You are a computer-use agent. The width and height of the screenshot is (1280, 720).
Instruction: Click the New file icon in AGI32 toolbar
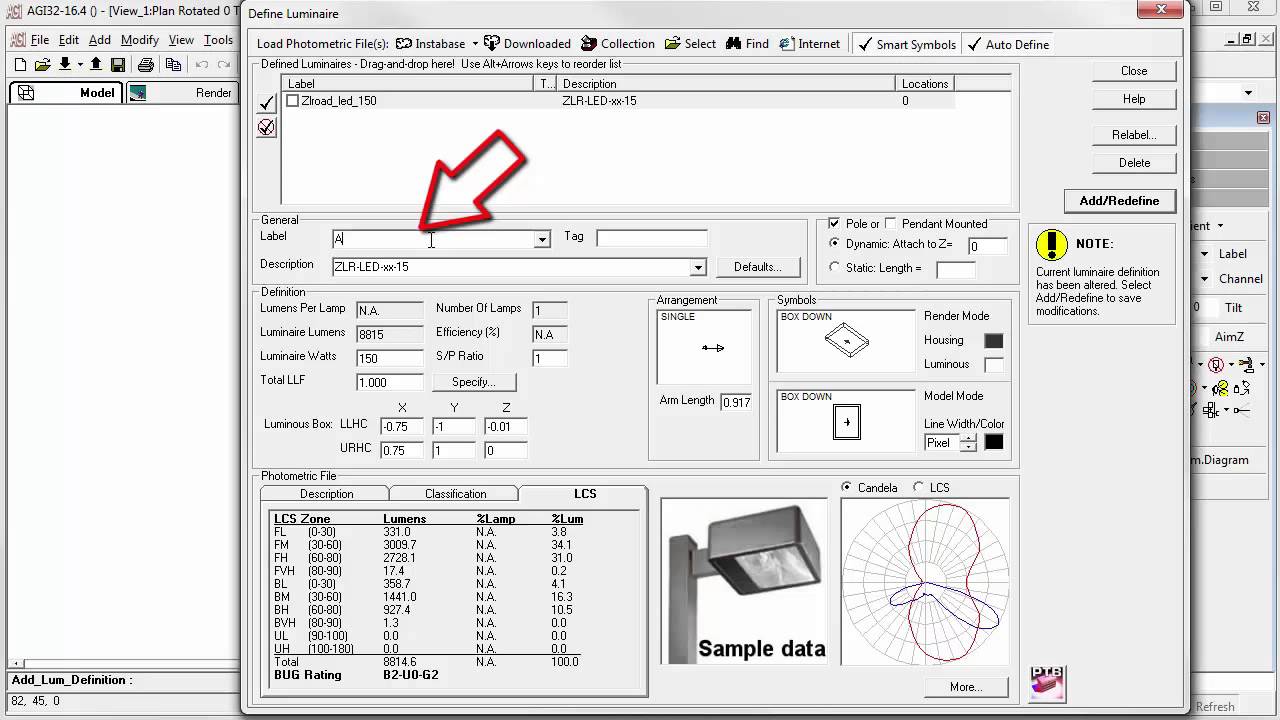pos(20,65)
